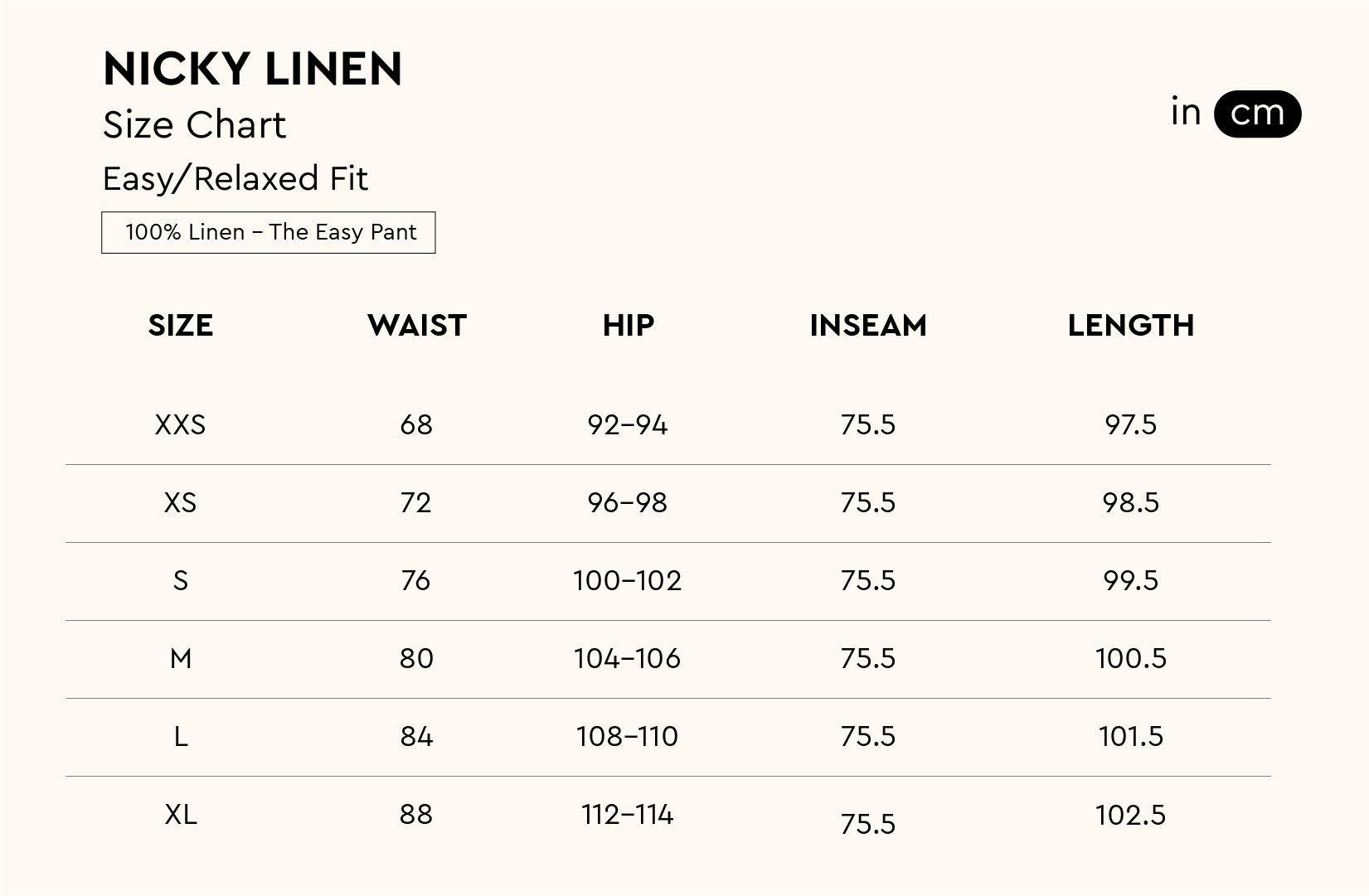Click the length value 102.5
1369x896 pixels.
[x=1130, y=815]
